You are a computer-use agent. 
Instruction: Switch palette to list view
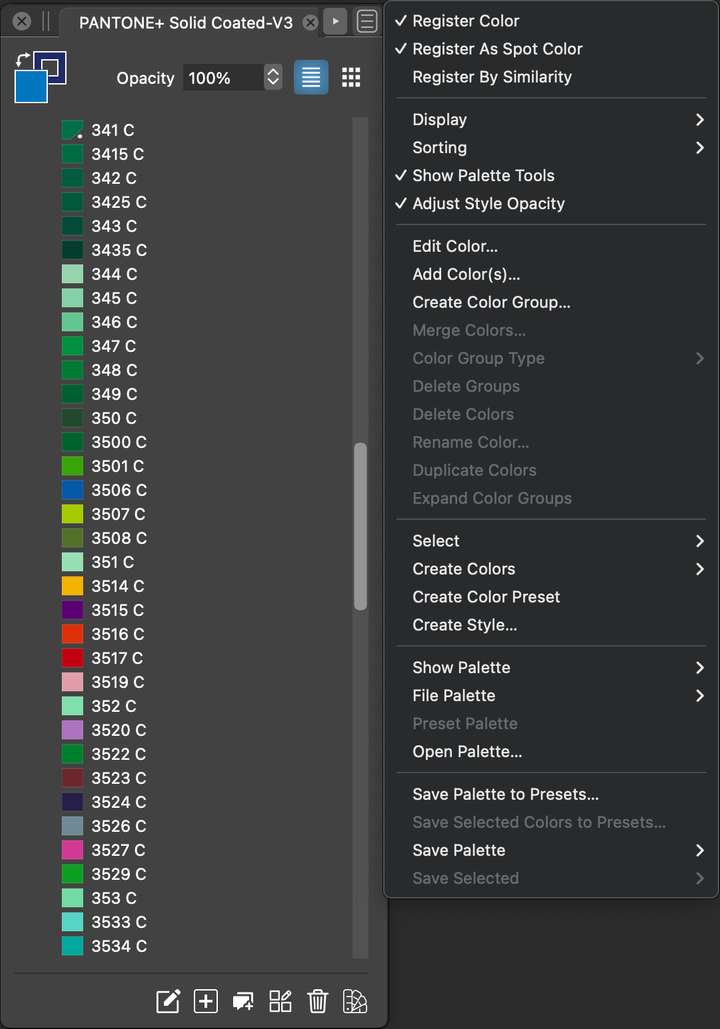tap(311, 77)
